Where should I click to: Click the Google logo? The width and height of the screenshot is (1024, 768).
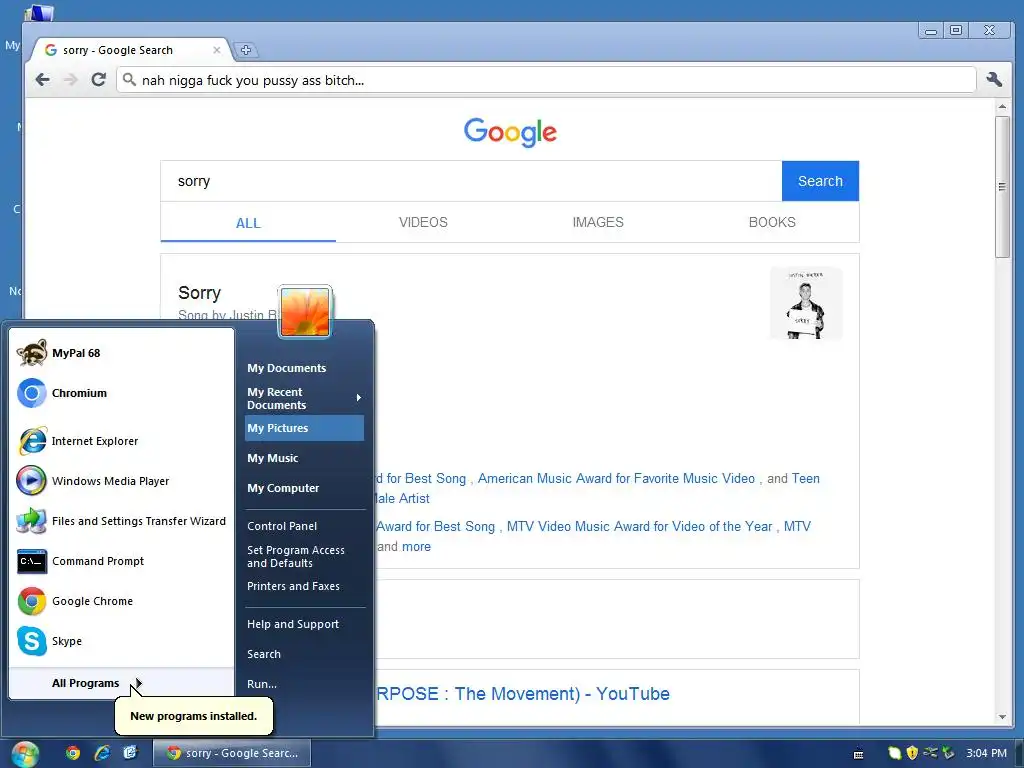(x=510, y=132)
